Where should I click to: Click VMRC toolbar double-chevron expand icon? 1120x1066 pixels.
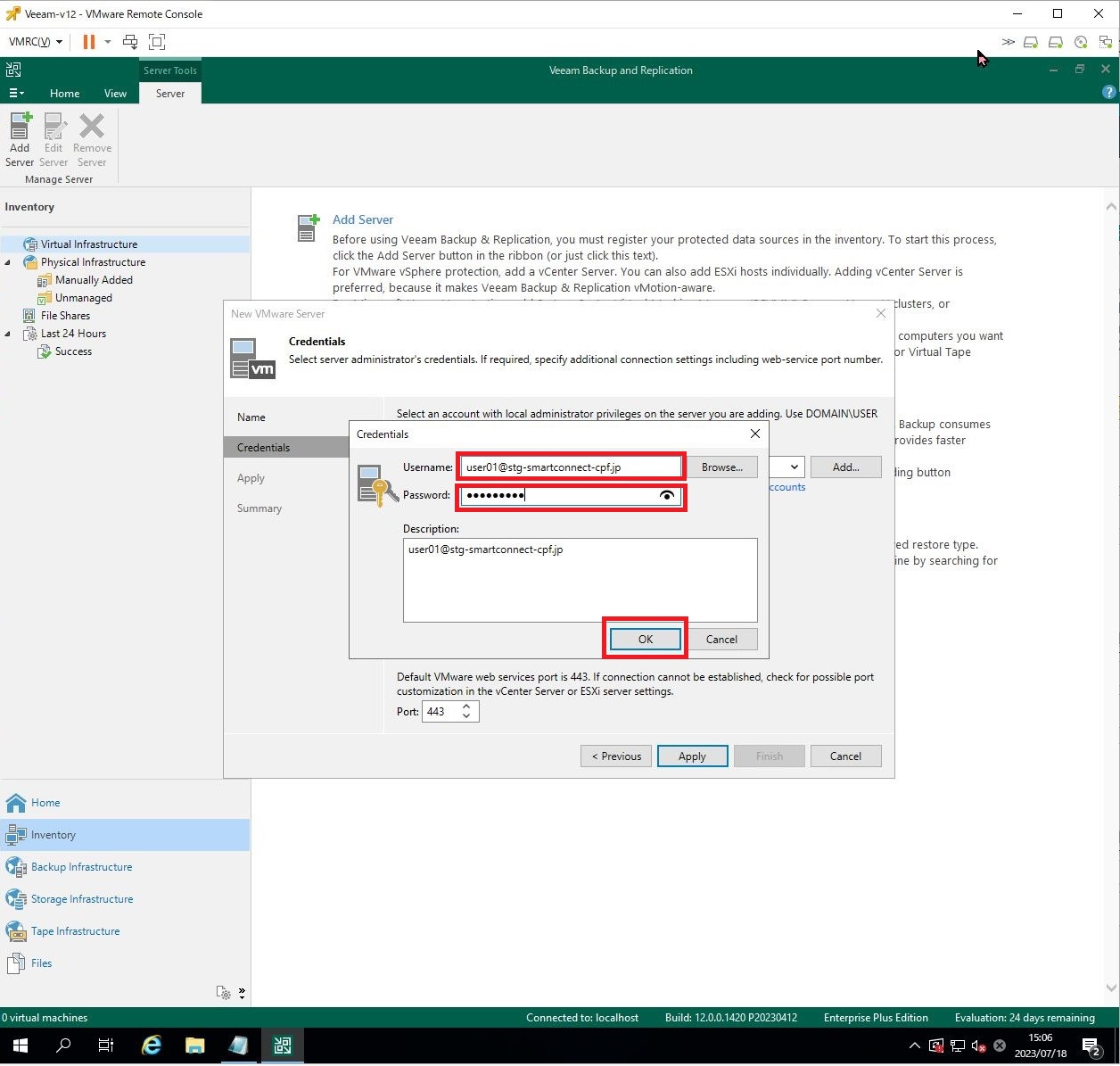(x=1009, y=42)
